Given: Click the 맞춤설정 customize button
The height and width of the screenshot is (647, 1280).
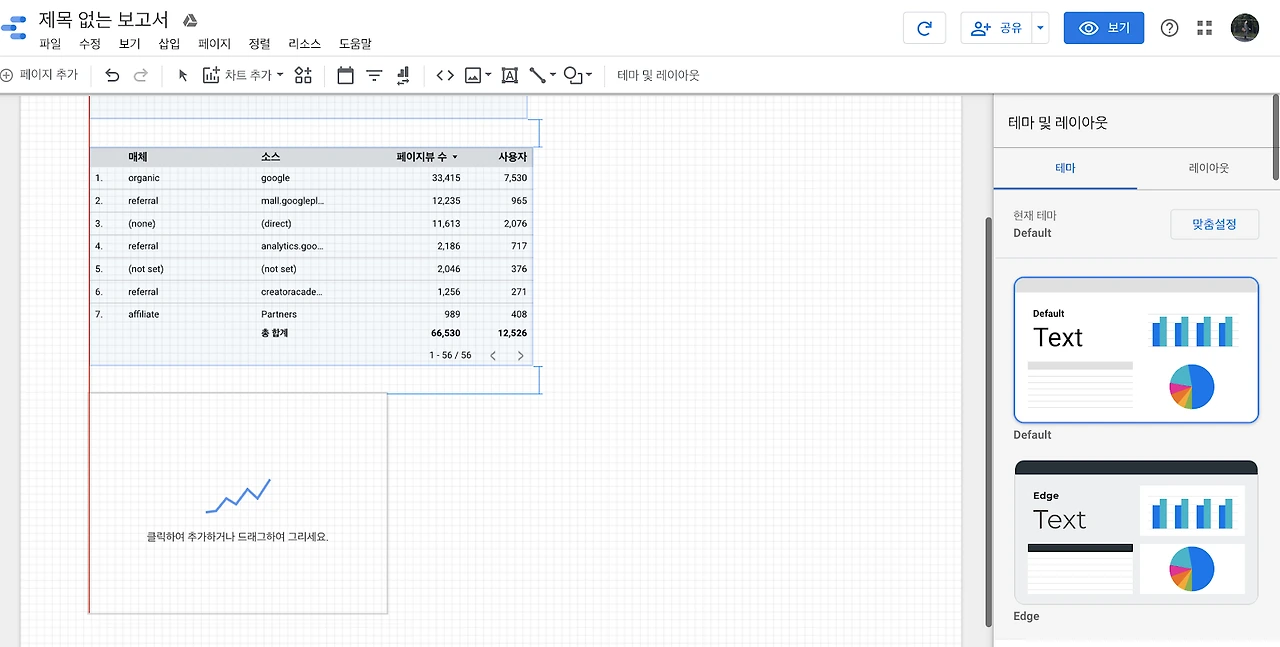Looking at the screenshot, I should coord(1214,224).
